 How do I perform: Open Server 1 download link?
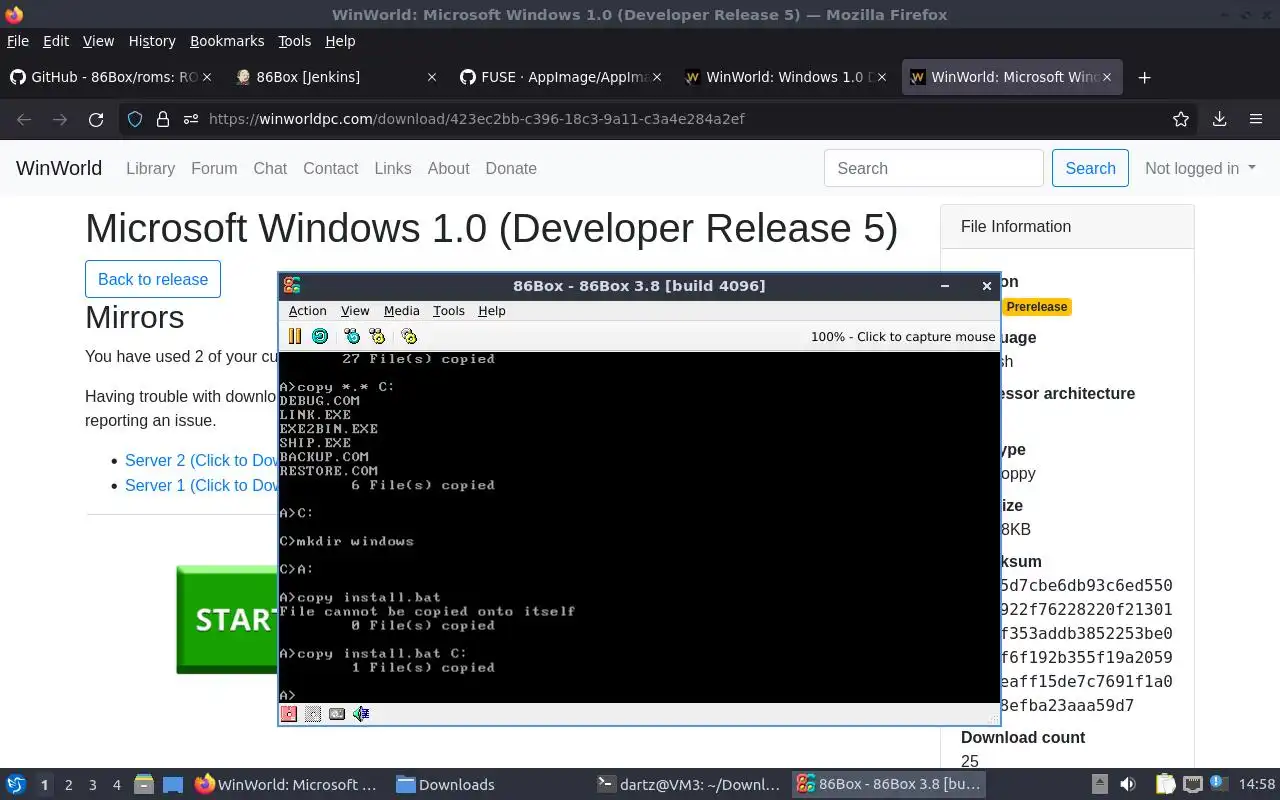click(x=201, y=485)
